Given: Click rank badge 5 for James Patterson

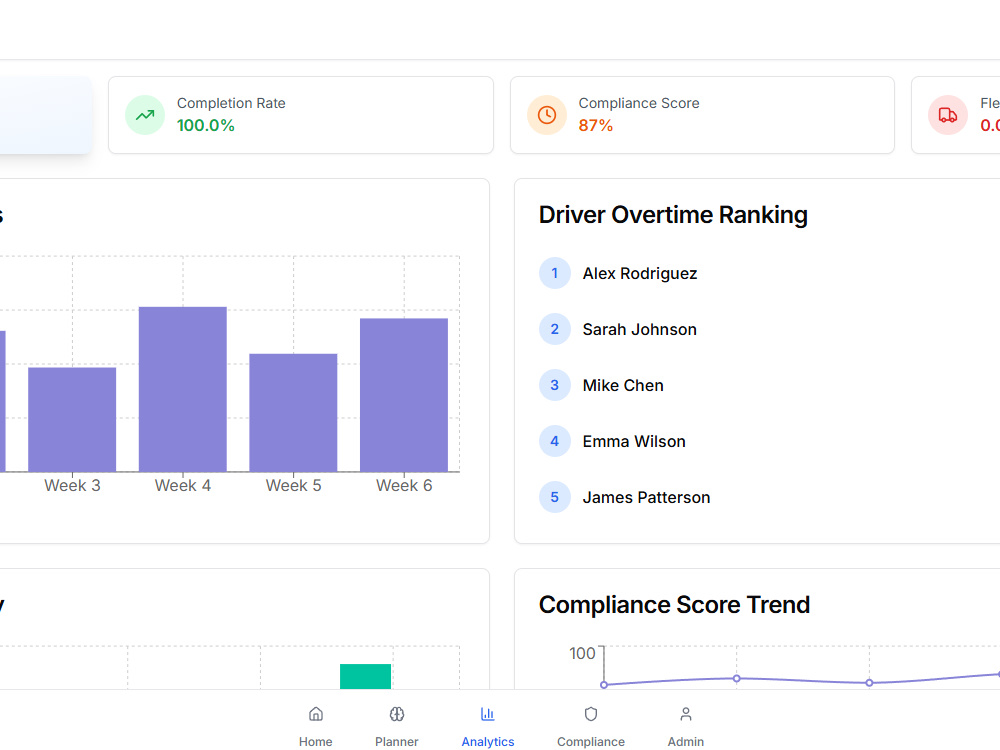Looking at the screenshot, I should [x=555, y=497].
